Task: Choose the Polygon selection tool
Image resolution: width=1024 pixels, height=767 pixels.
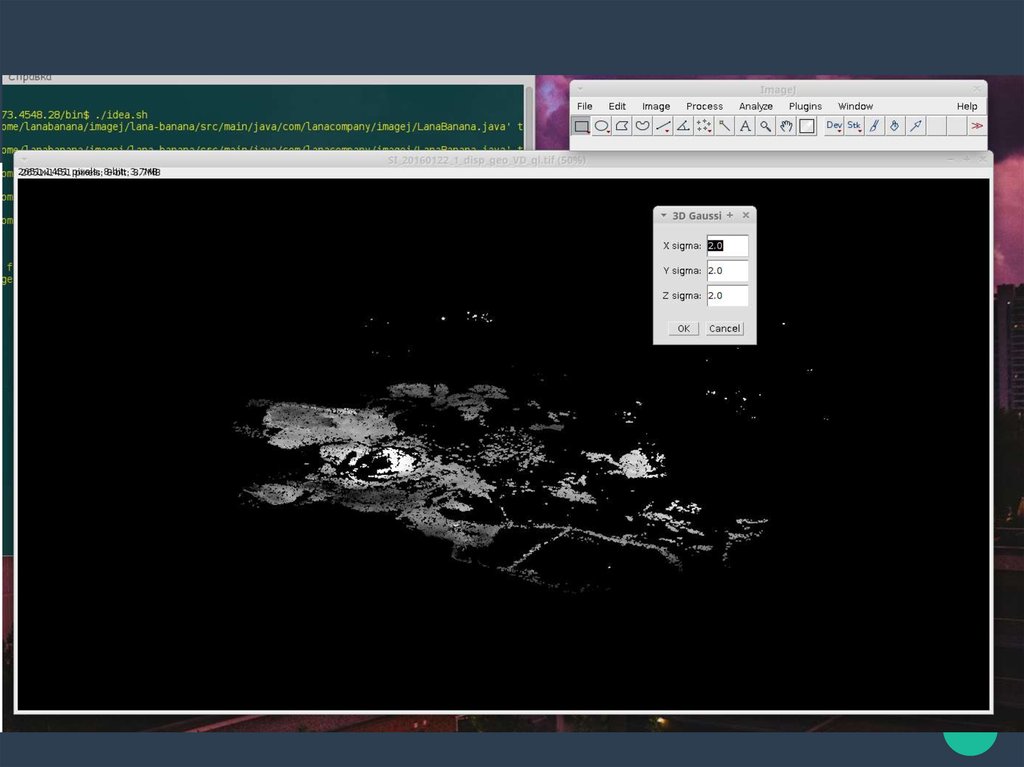Action: (622, 126)
